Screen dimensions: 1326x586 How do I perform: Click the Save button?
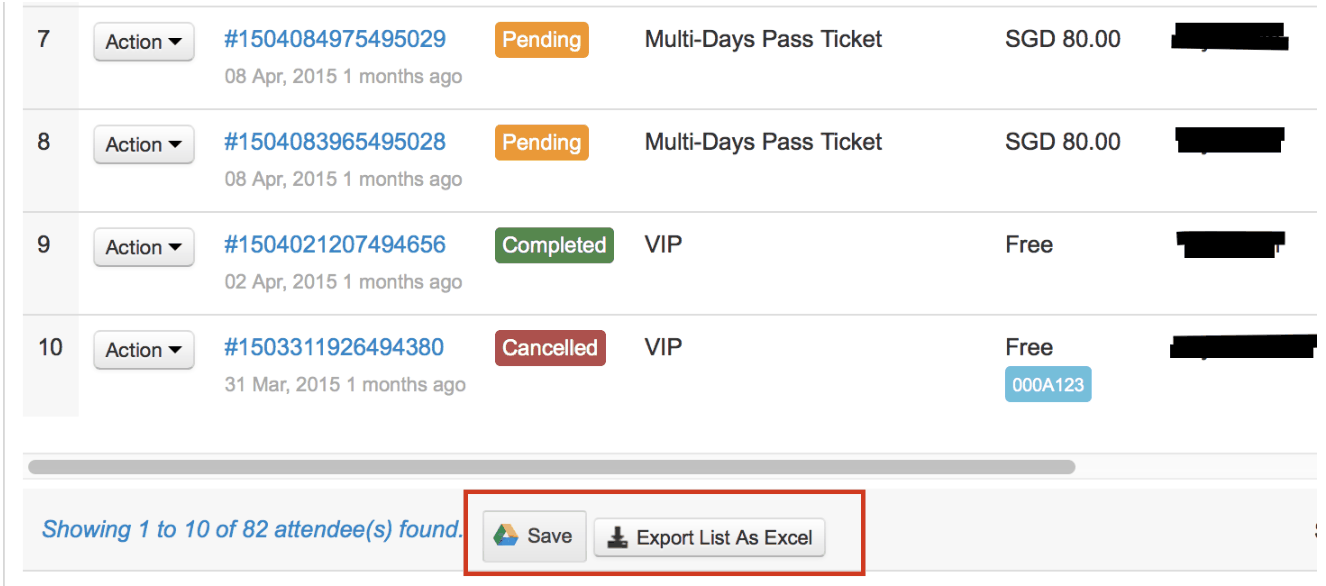535,536
